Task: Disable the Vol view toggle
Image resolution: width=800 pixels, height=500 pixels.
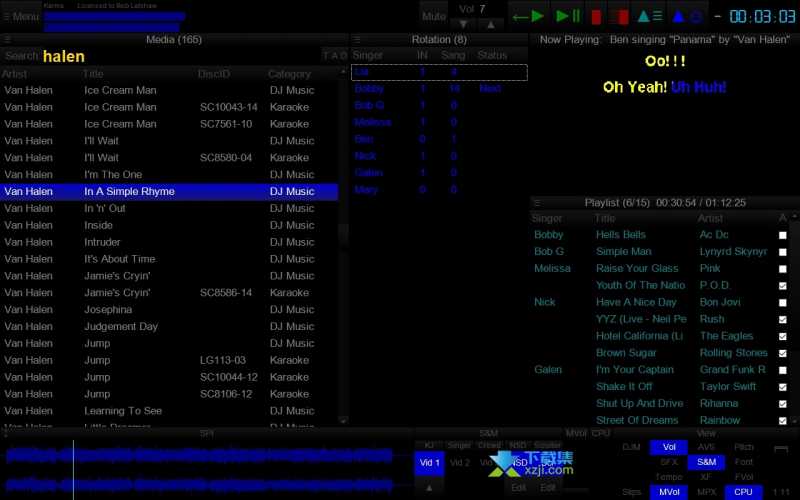Action: (668, 447)
